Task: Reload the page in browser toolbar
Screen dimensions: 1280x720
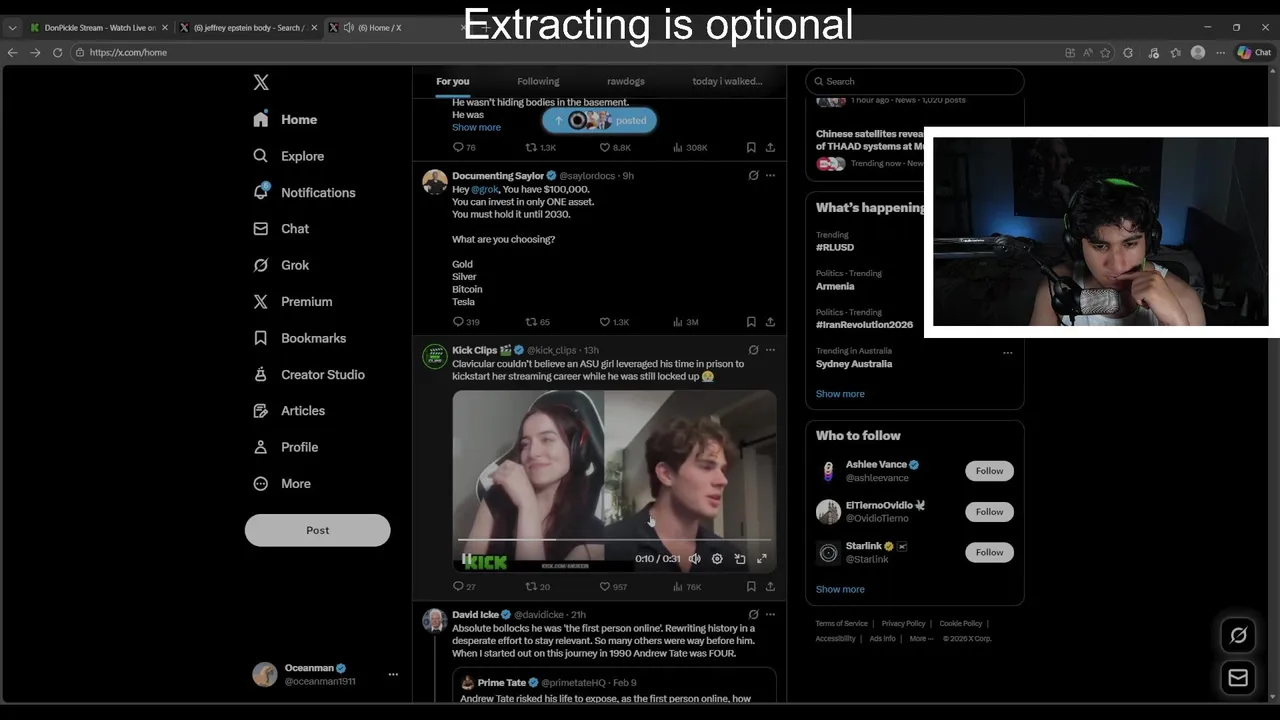Action: point(57,52)
